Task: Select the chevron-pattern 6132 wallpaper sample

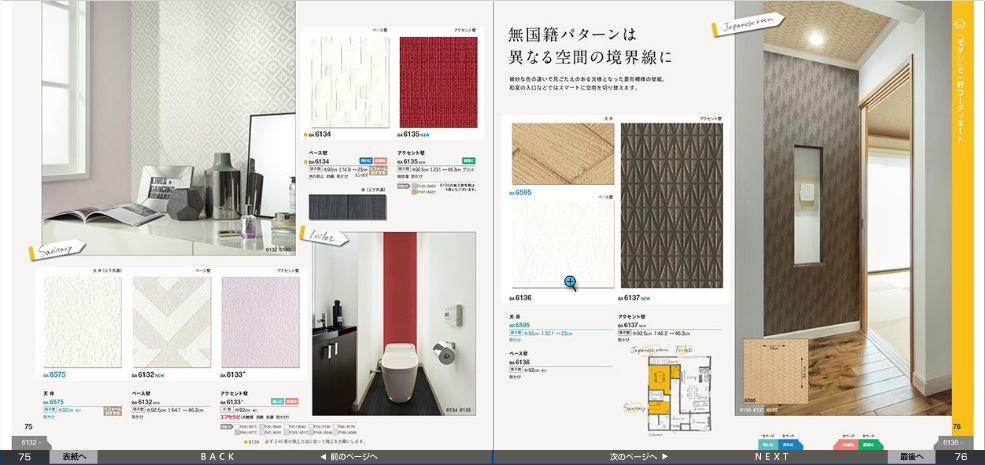Action: (x=171, y=322)
